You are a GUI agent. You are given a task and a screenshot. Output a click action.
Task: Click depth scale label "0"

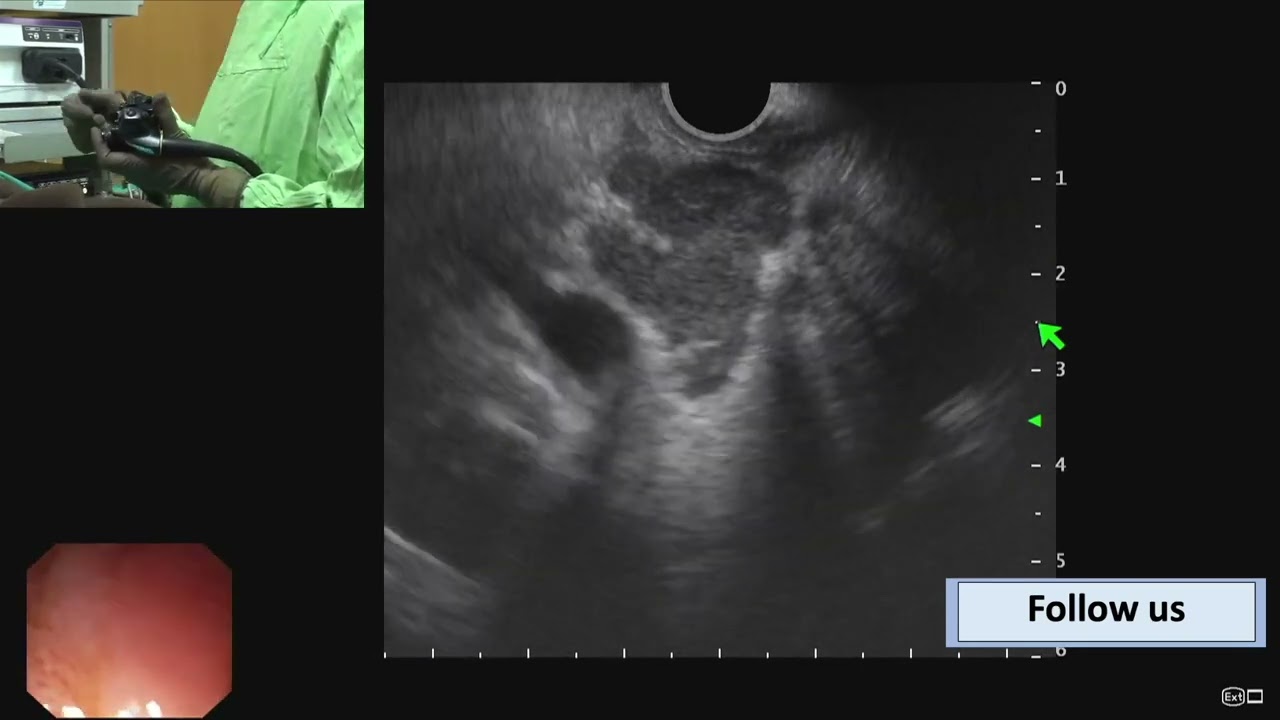coord(1061,88)
